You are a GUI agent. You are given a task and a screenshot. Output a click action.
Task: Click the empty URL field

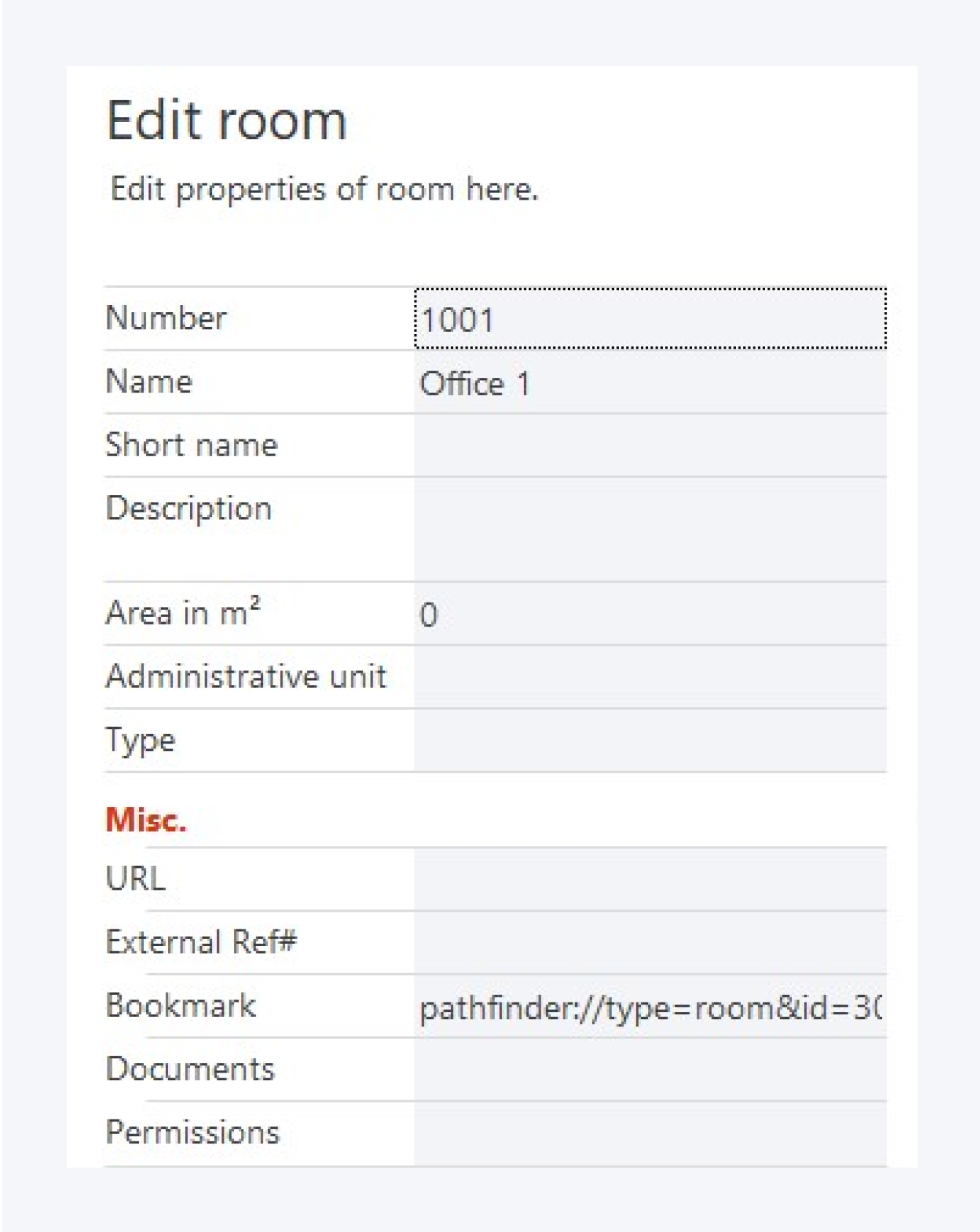tap(650, 879)
